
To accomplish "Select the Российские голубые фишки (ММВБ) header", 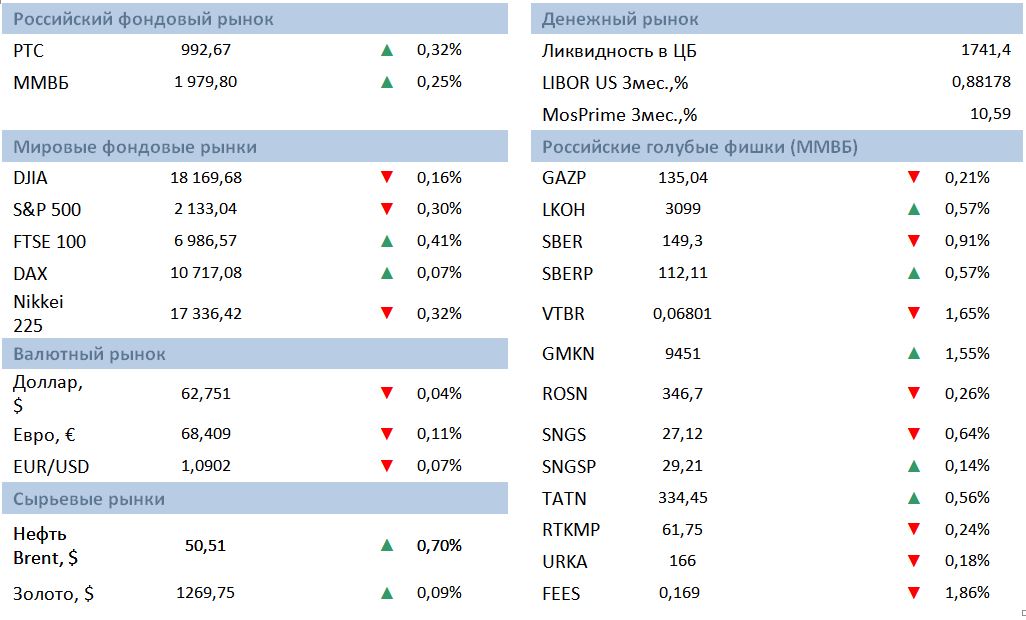I will click(x=700, y=148).
